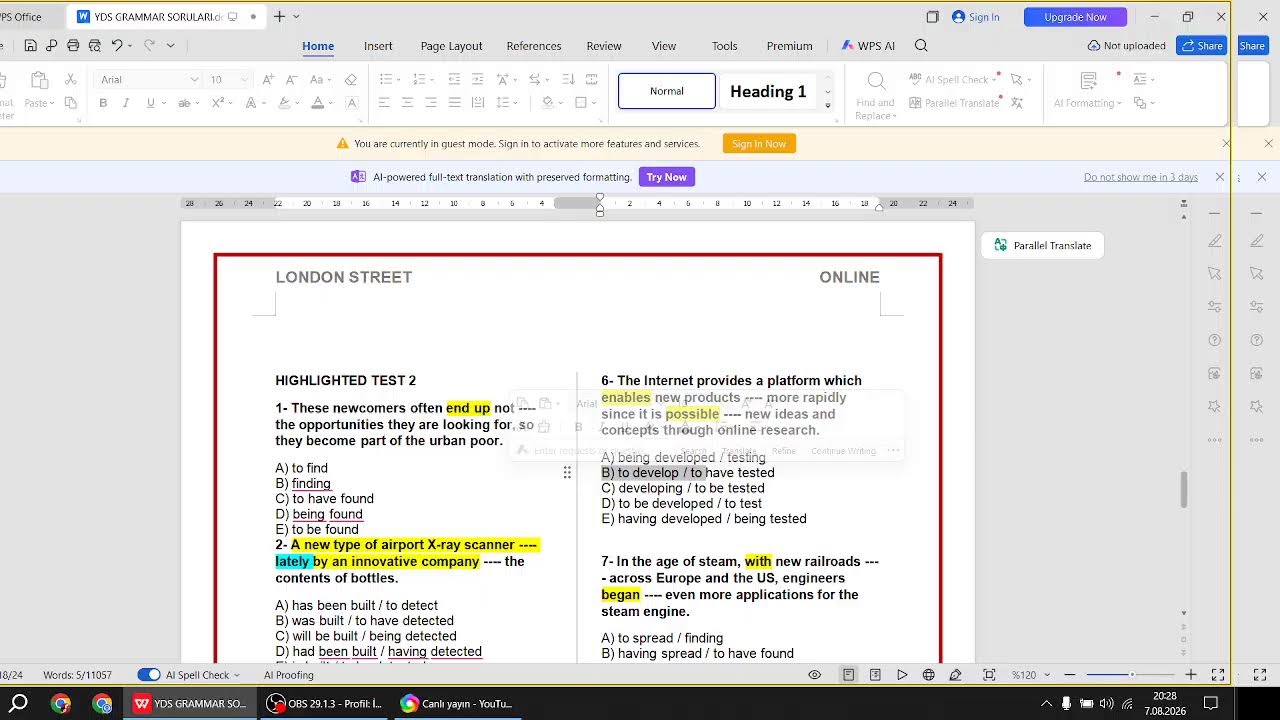Click the Sign In Now button

(x=759, y=144)
